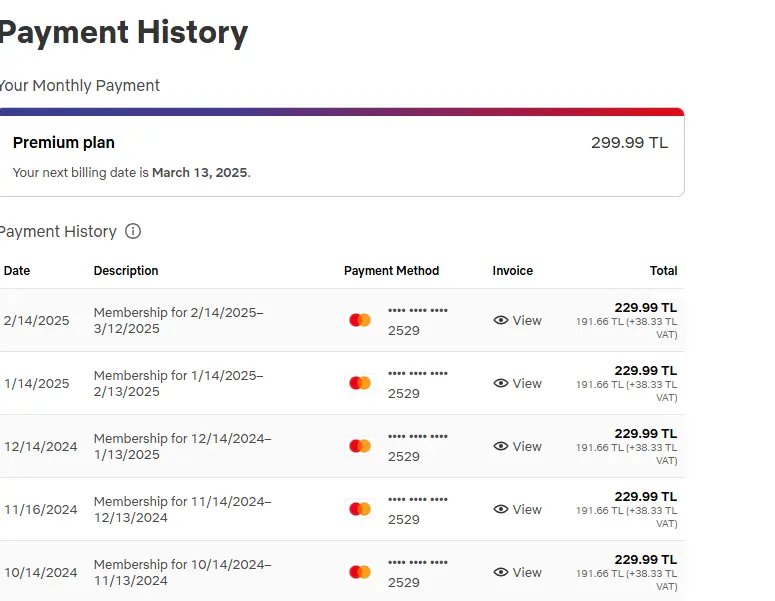
Task: Click the Mastercard logo in 10/14/2024 row
Action: (360, 572)
